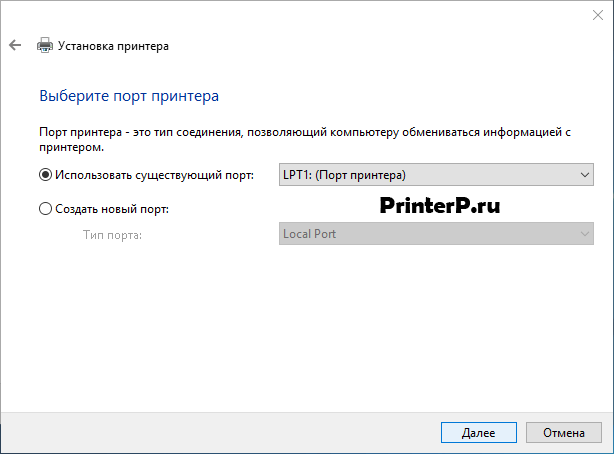Select 'Использовать существующий порт' radio button

45,175
